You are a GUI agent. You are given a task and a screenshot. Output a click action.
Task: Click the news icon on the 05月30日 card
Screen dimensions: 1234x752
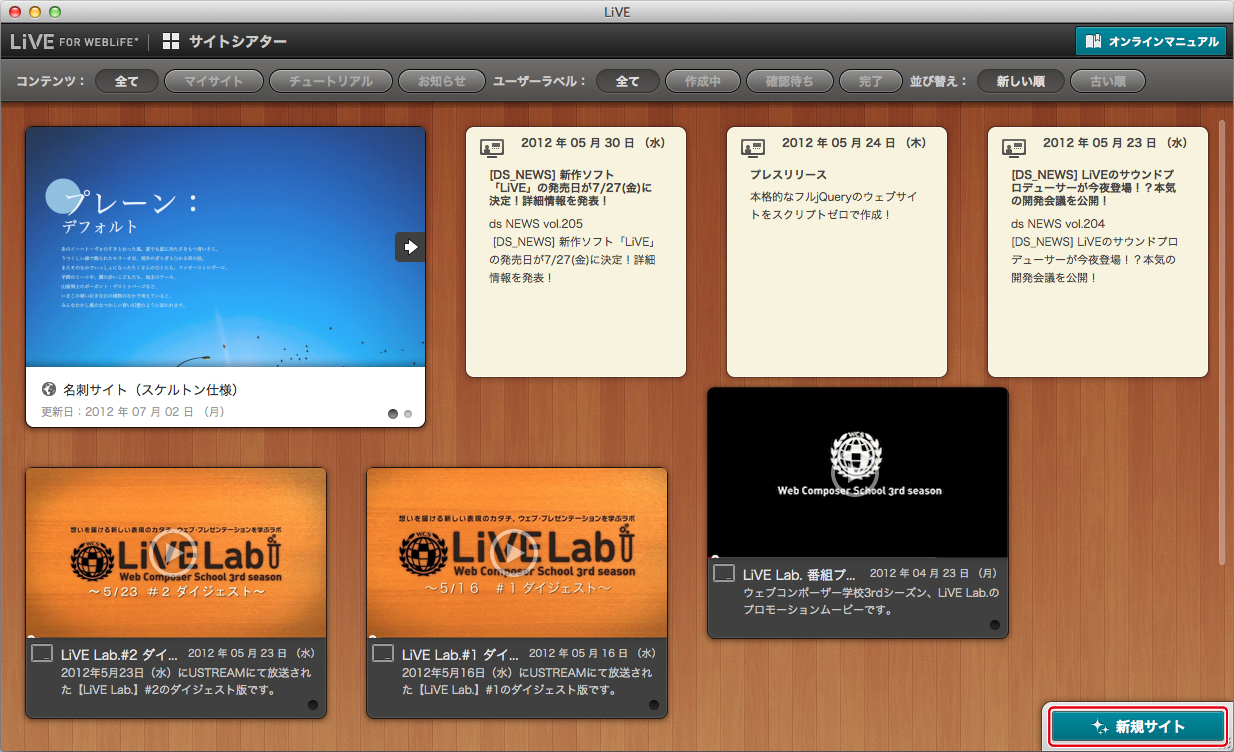[x=491, y=147]
